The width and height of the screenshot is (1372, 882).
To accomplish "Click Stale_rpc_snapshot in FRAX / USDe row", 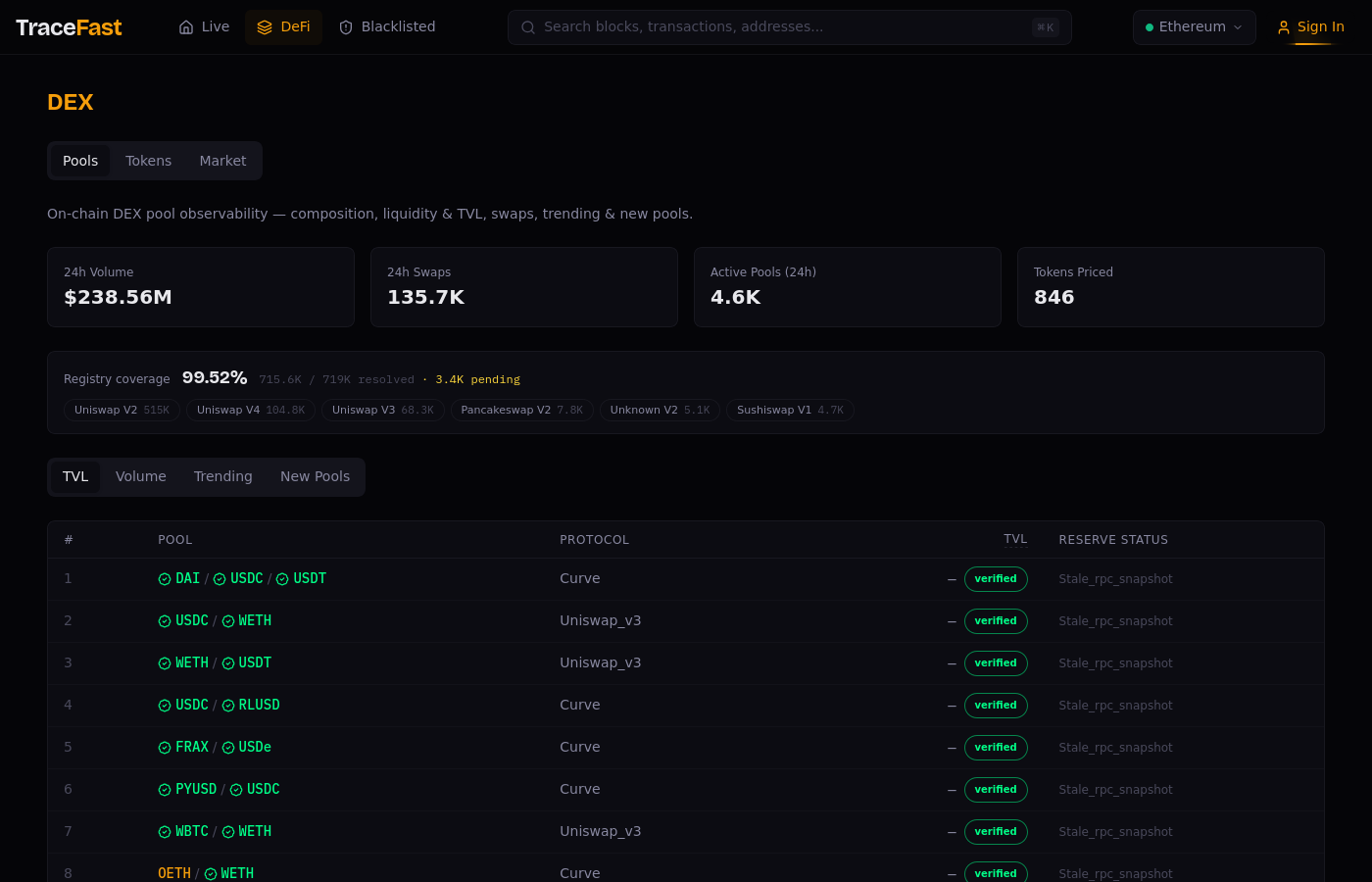I will (1115, 748).
